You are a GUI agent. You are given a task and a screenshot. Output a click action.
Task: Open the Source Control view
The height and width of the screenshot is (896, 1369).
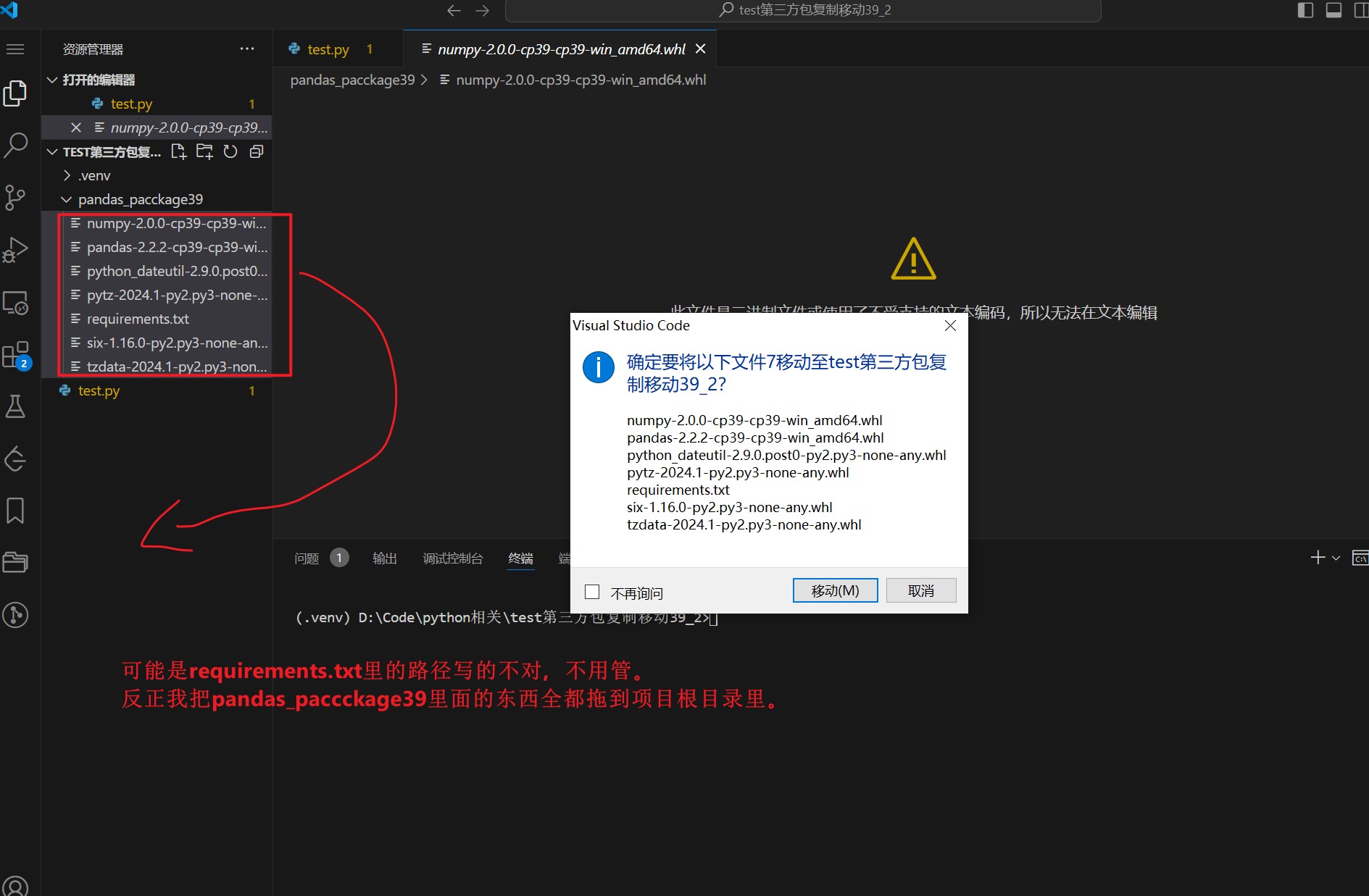15,197
